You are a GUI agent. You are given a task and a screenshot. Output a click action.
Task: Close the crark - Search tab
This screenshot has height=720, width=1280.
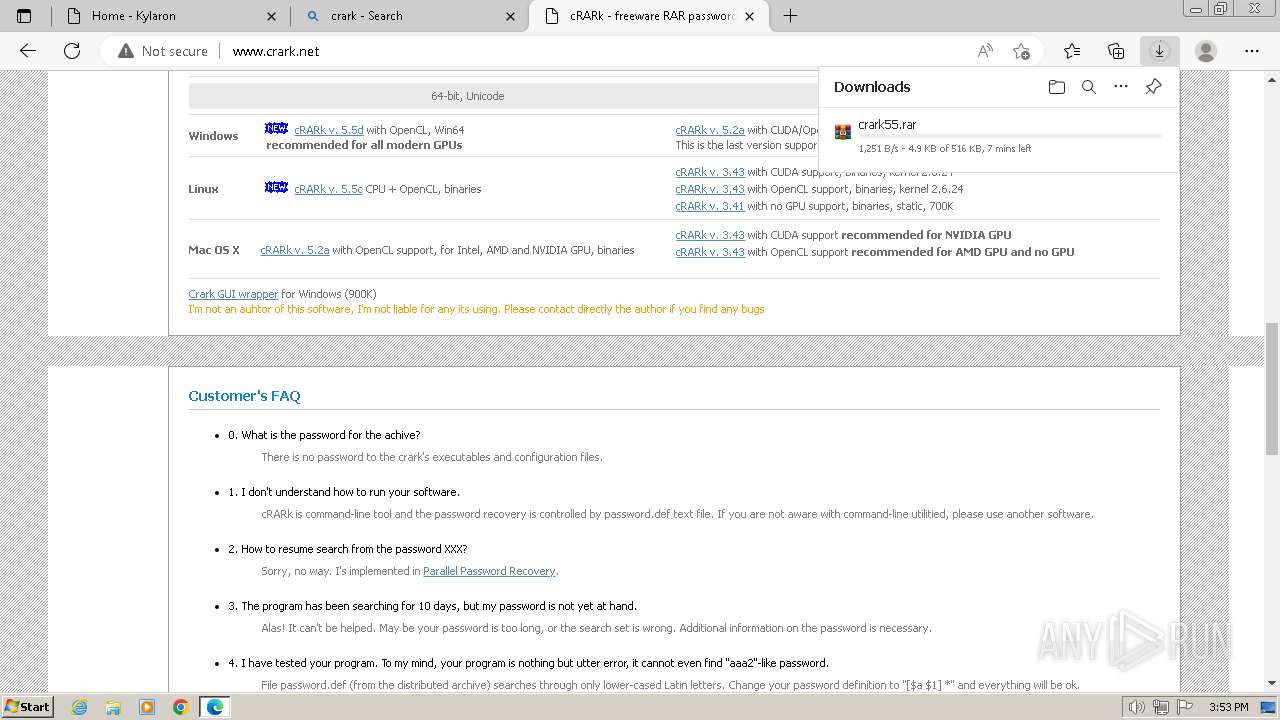pos(511,16)
